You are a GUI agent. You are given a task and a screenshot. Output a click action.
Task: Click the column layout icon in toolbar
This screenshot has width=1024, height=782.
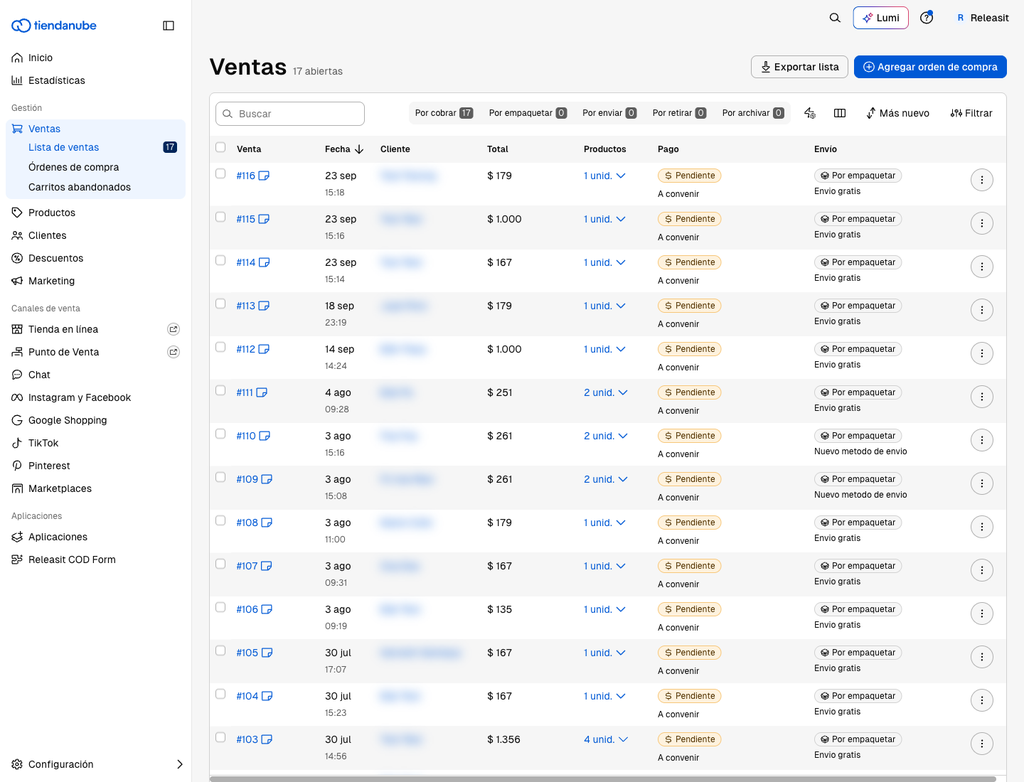click(840, 113)
